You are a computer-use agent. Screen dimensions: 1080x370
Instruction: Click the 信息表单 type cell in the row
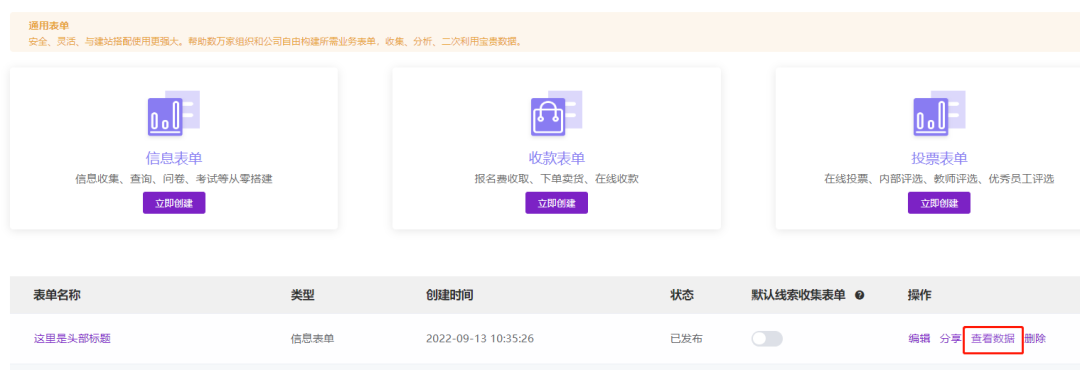pyautogui.click(x=313, y=339)
